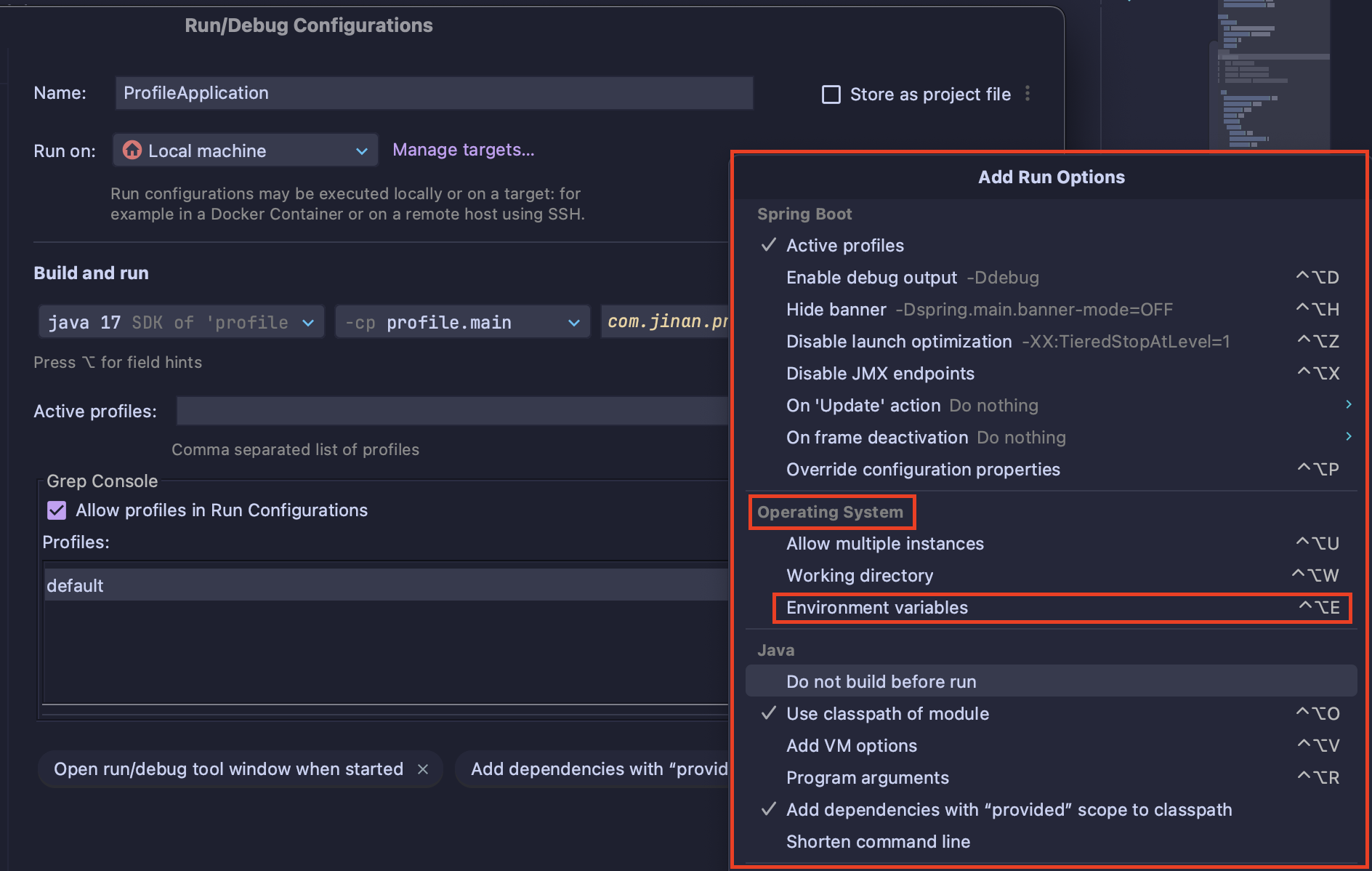Click the "Manage targets..." link
This screenshot has height=871, width=1372.
tap(463, 150)
